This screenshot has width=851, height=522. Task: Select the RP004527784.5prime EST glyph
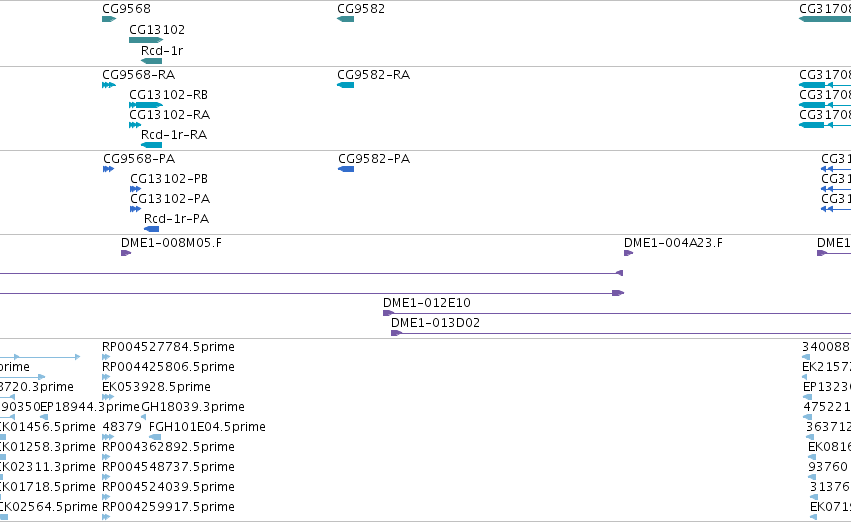coord(106,357)
